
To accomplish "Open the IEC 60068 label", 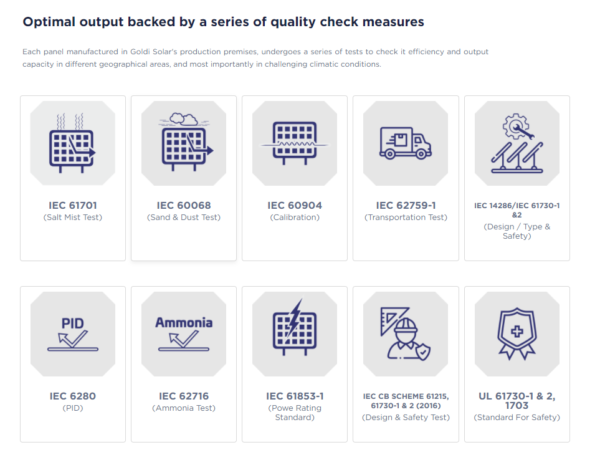I will click(184, 205).
